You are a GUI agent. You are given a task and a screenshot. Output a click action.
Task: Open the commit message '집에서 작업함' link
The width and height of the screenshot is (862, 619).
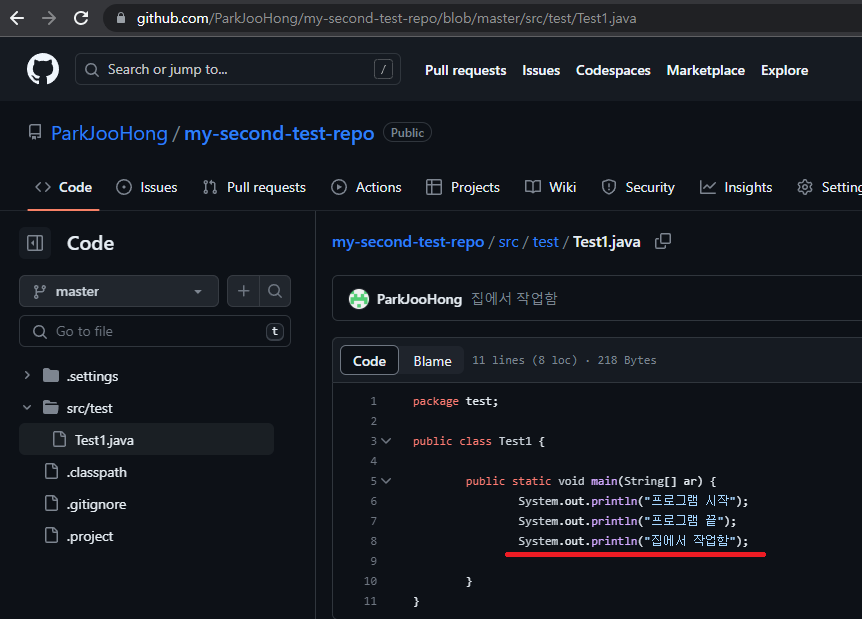(514, 299)
